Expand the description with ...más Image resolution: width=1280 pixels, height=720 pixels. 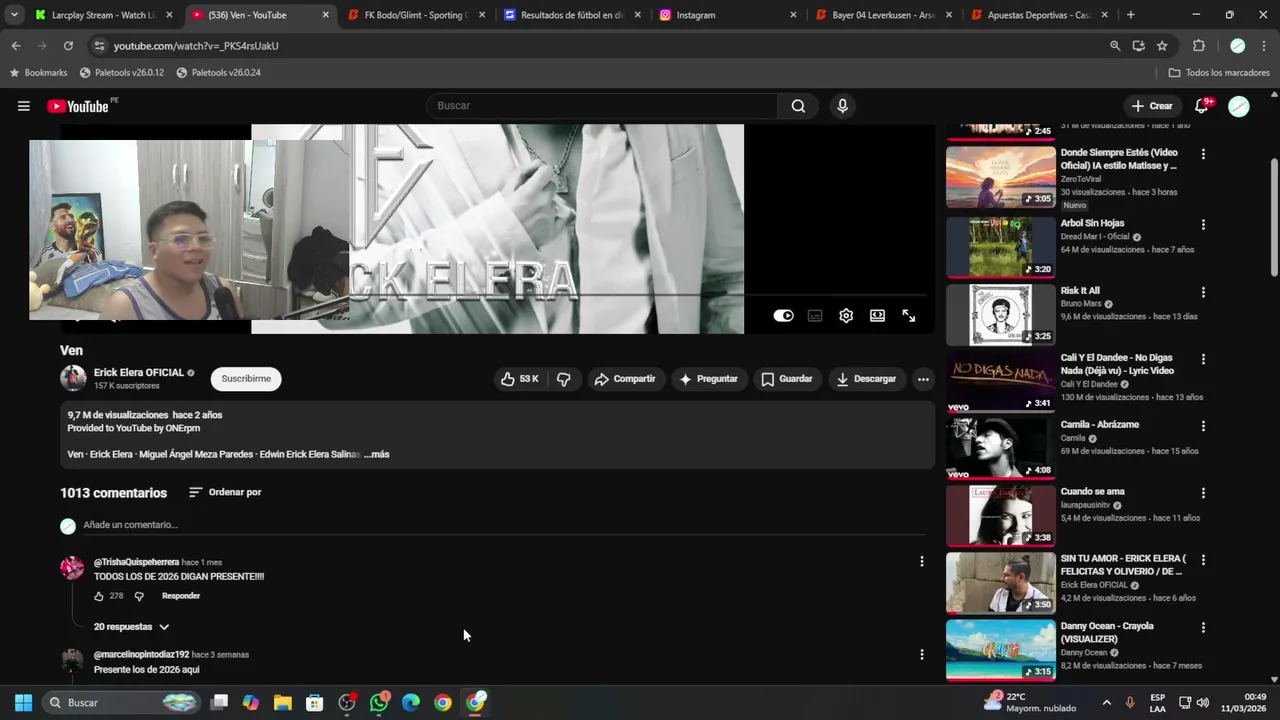pyautogui.click(x=377, y=454)
